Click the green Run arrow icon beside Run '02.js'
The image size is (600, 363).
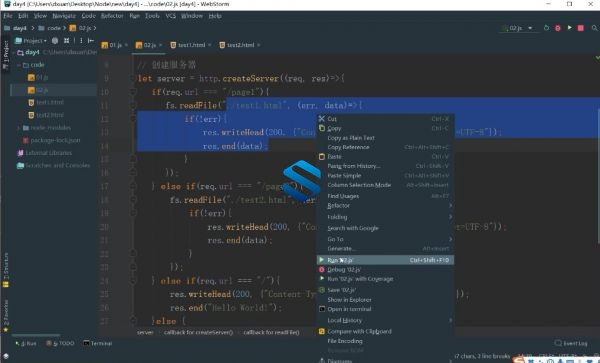(322, 260)
